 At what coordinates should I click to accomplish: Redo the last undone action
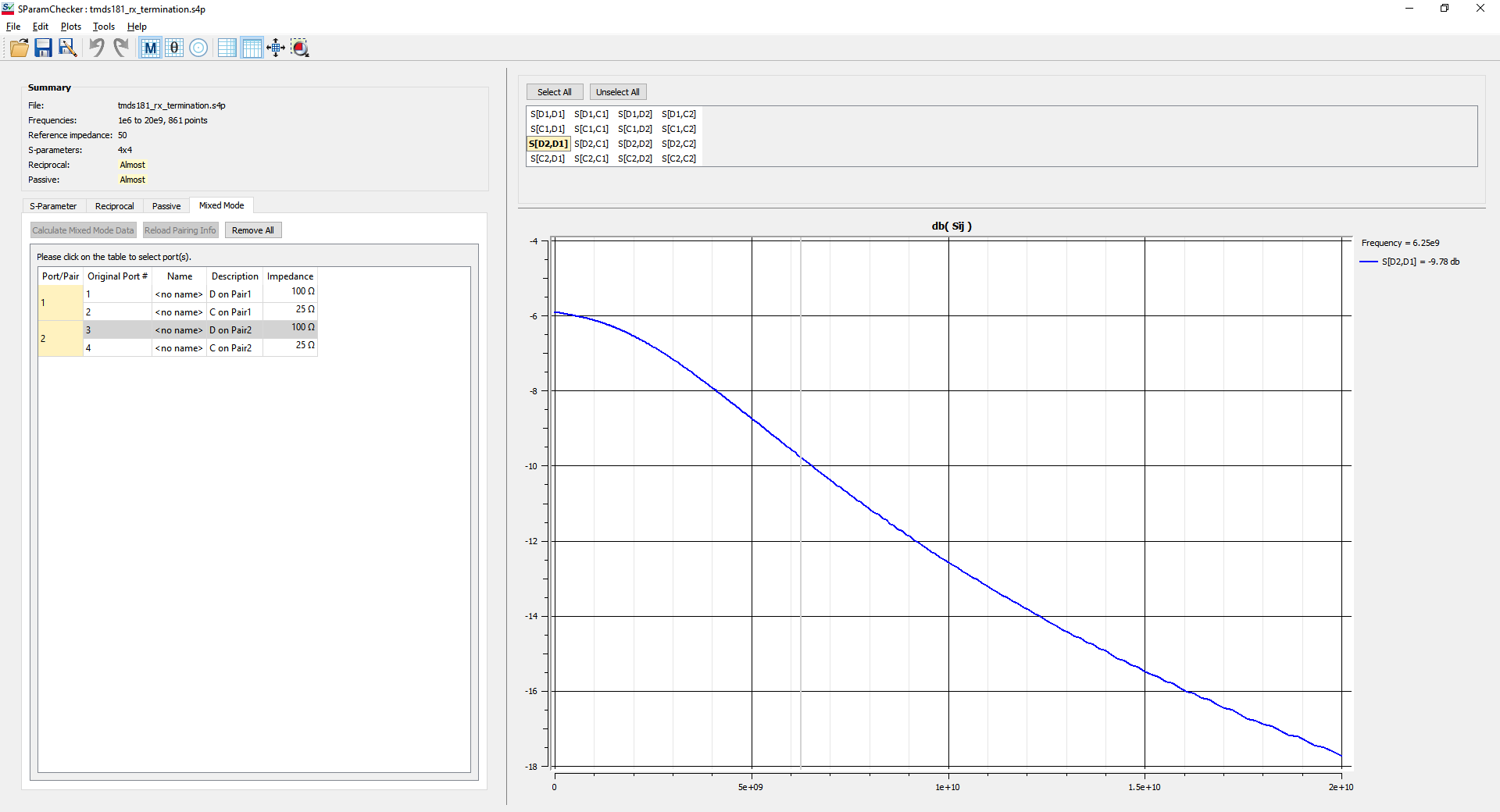(x=120, y=48)
